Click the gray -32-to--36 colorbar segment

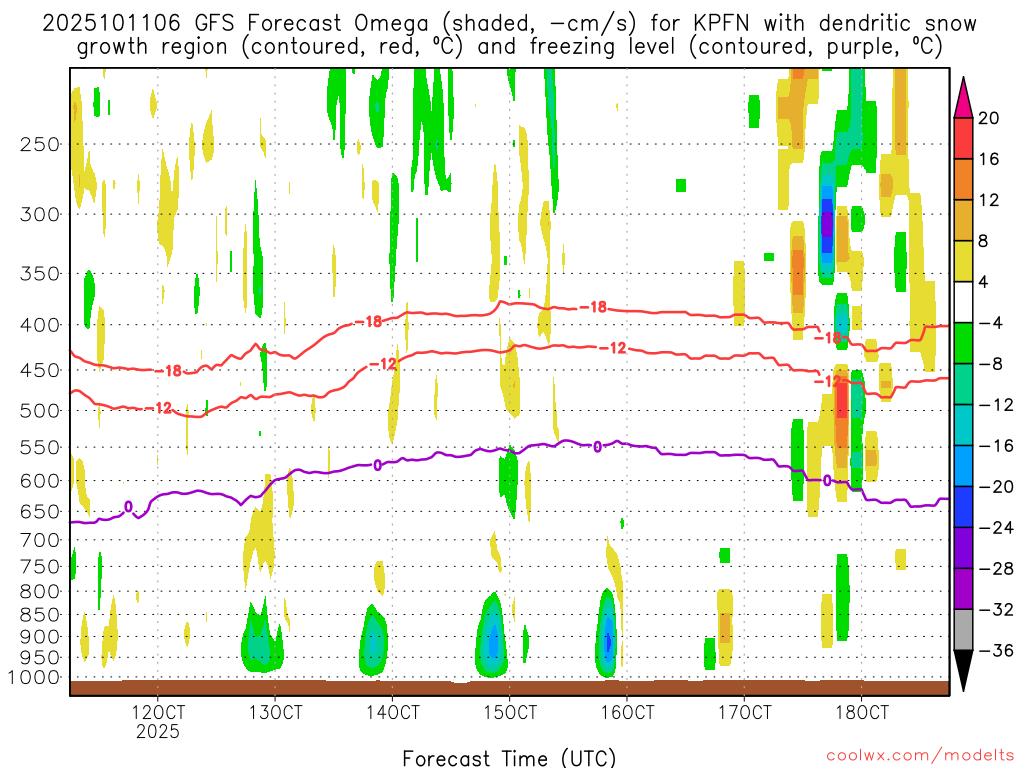963,630
